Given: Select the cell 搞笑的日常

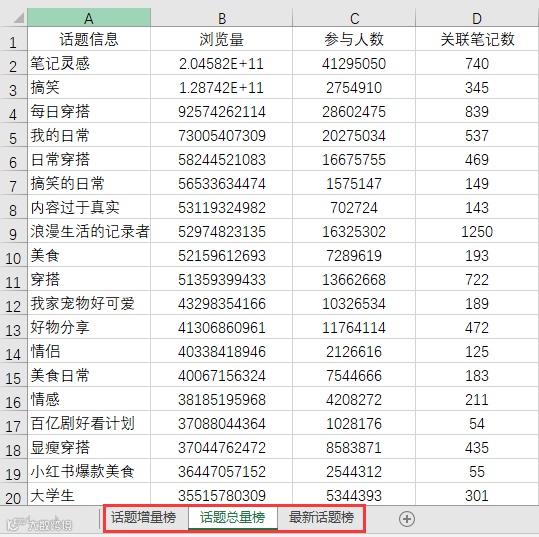Looking at the screenshot, I should (x=89, y=183).
